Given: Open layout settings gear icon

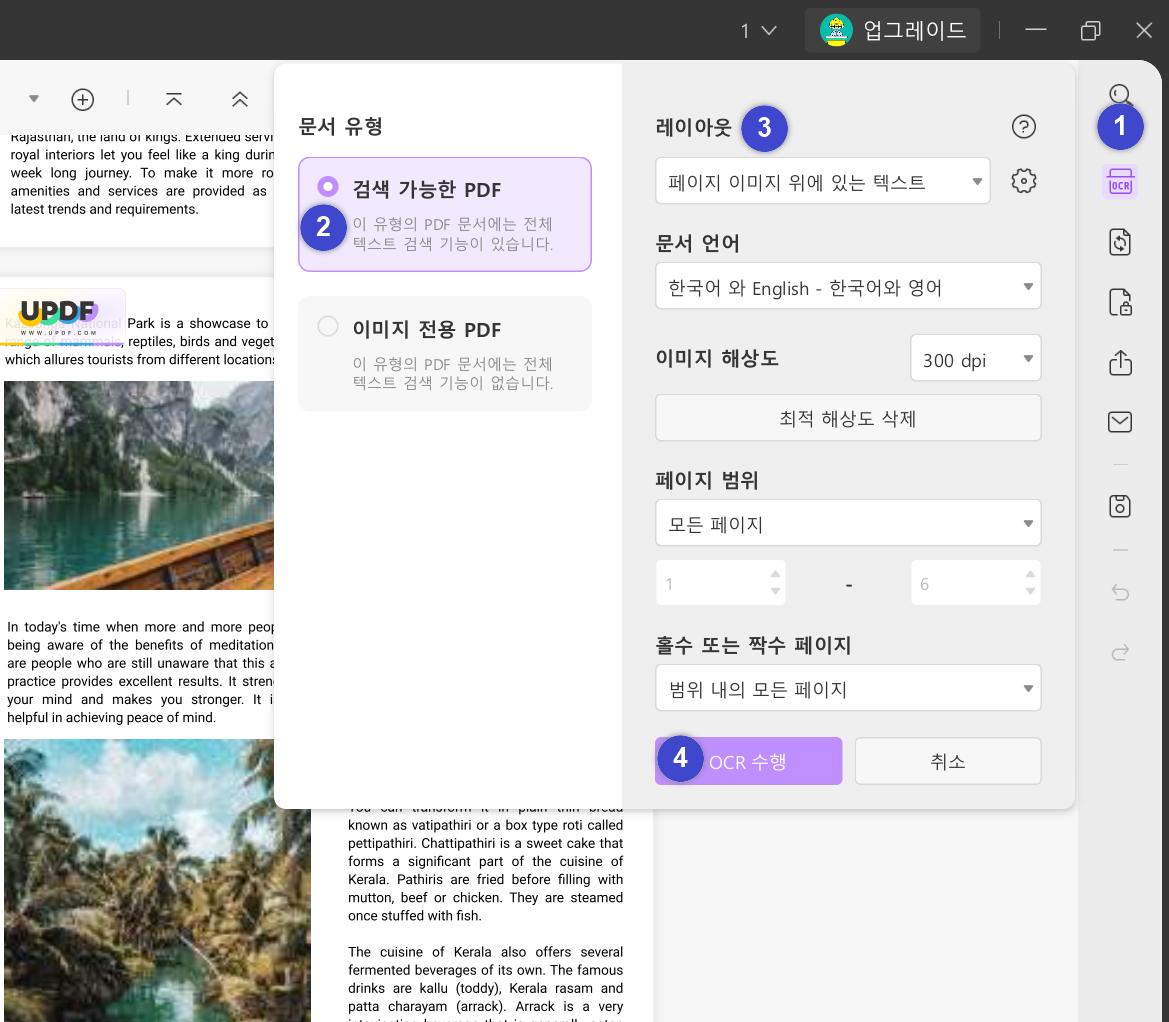Looking at the screenshot, I should (1024, 180).
